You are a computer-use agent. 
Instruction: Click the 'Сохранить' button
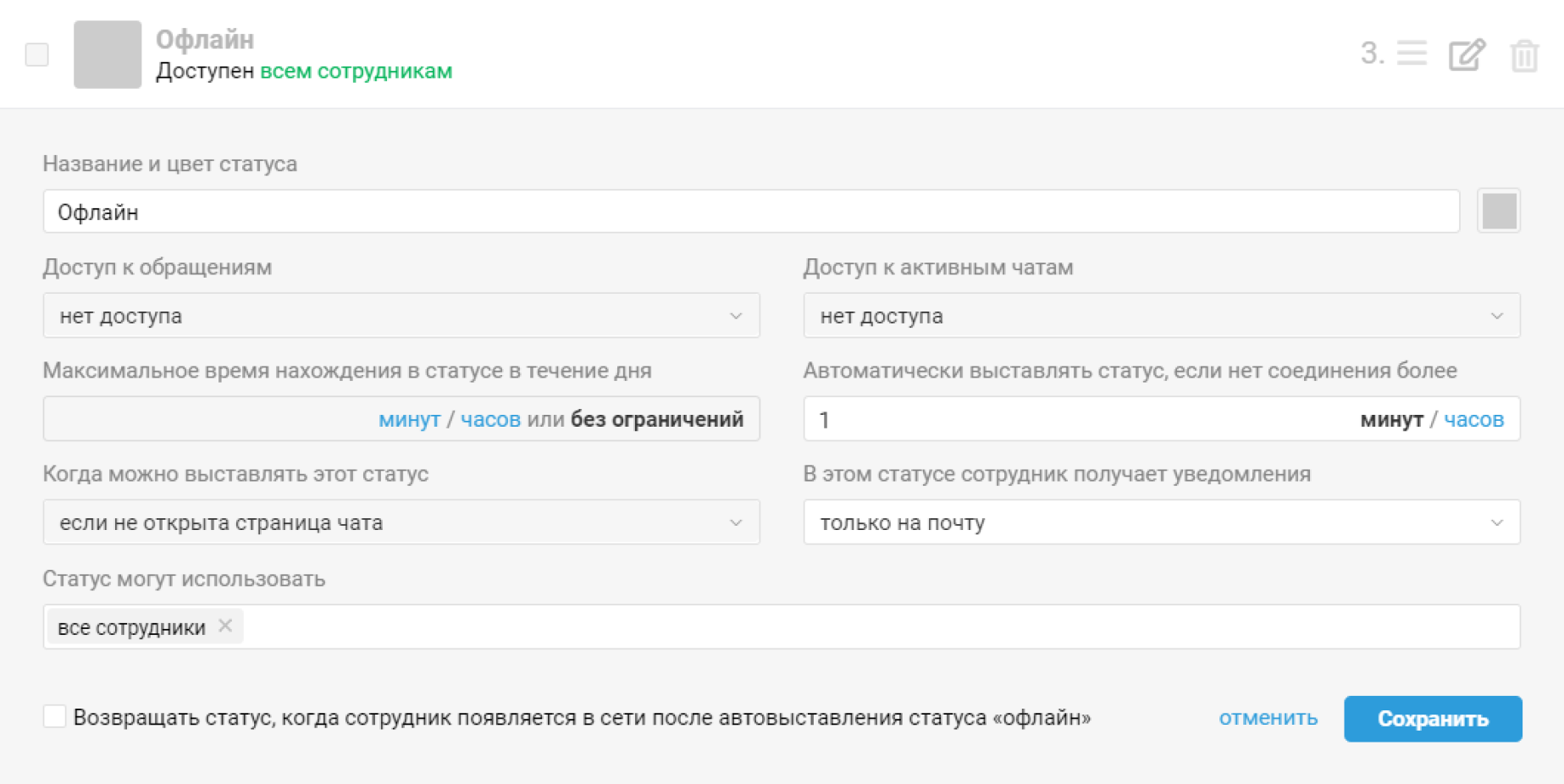[1433, 719]
